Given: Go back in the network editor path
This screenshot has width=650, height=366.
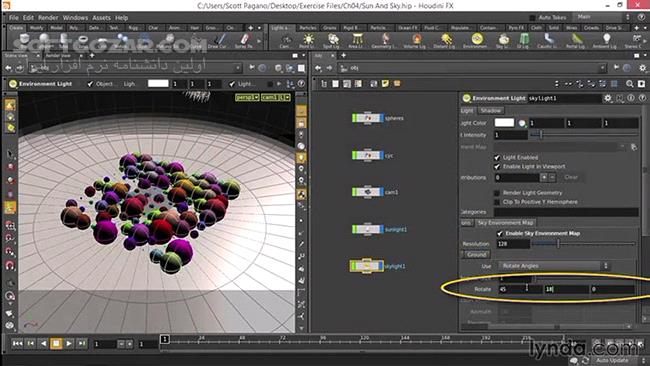Looking at the screenshot, I should 318,68.
